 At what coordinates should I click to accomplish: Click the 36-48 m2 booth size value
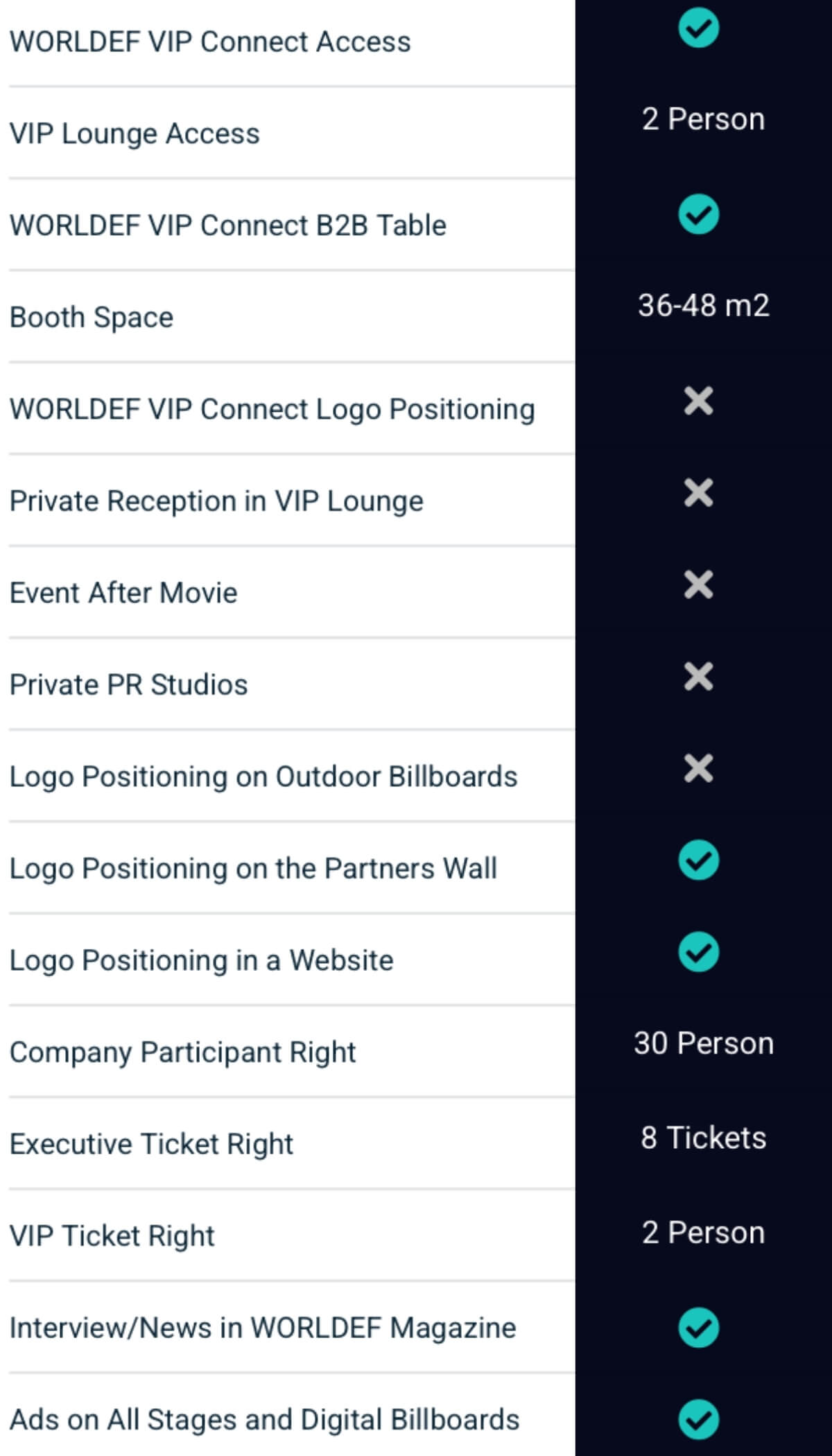(x=703, y=306)
